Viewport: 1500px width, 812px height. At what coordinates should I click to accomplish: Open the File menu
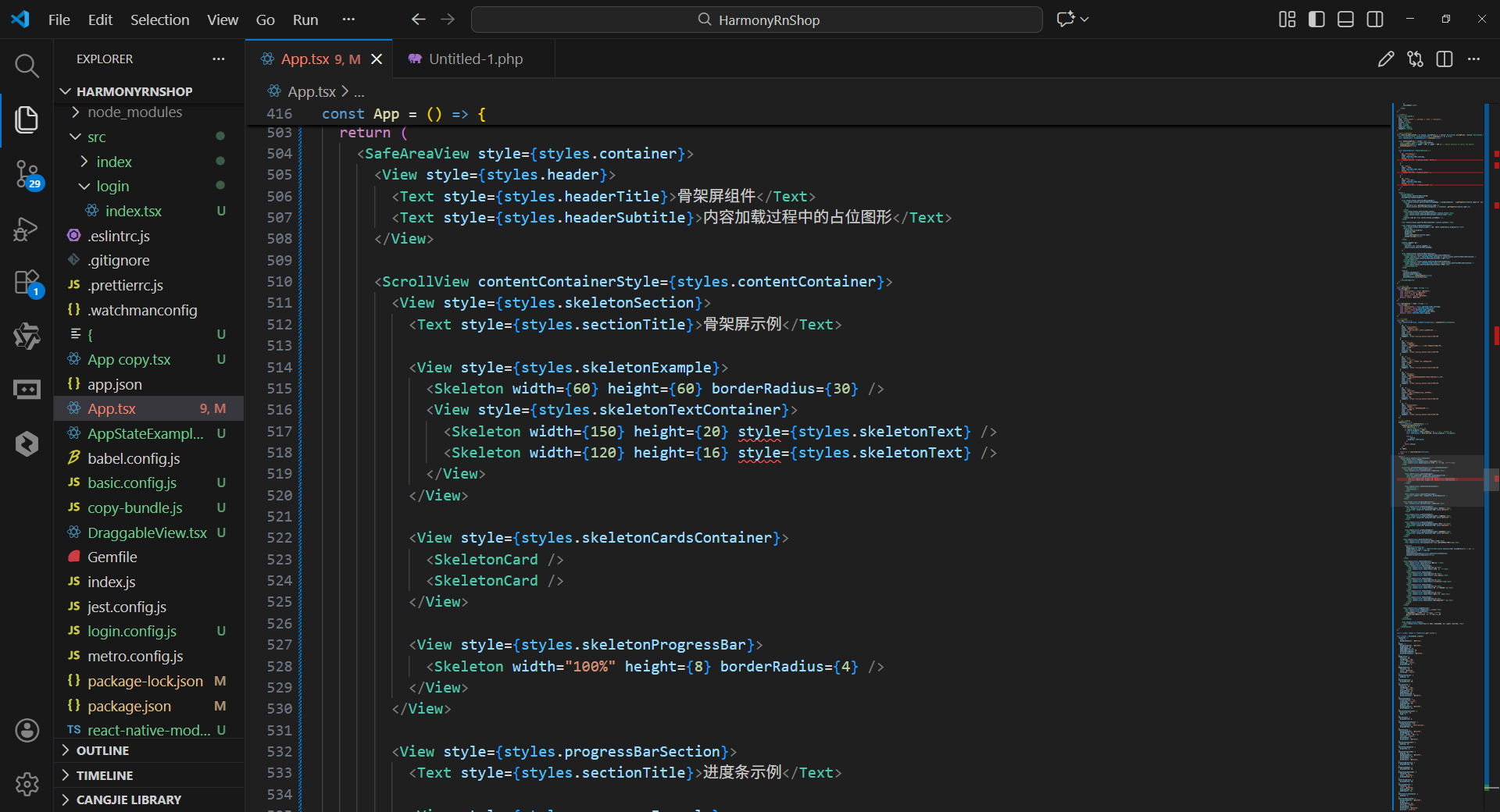(59, 20)
